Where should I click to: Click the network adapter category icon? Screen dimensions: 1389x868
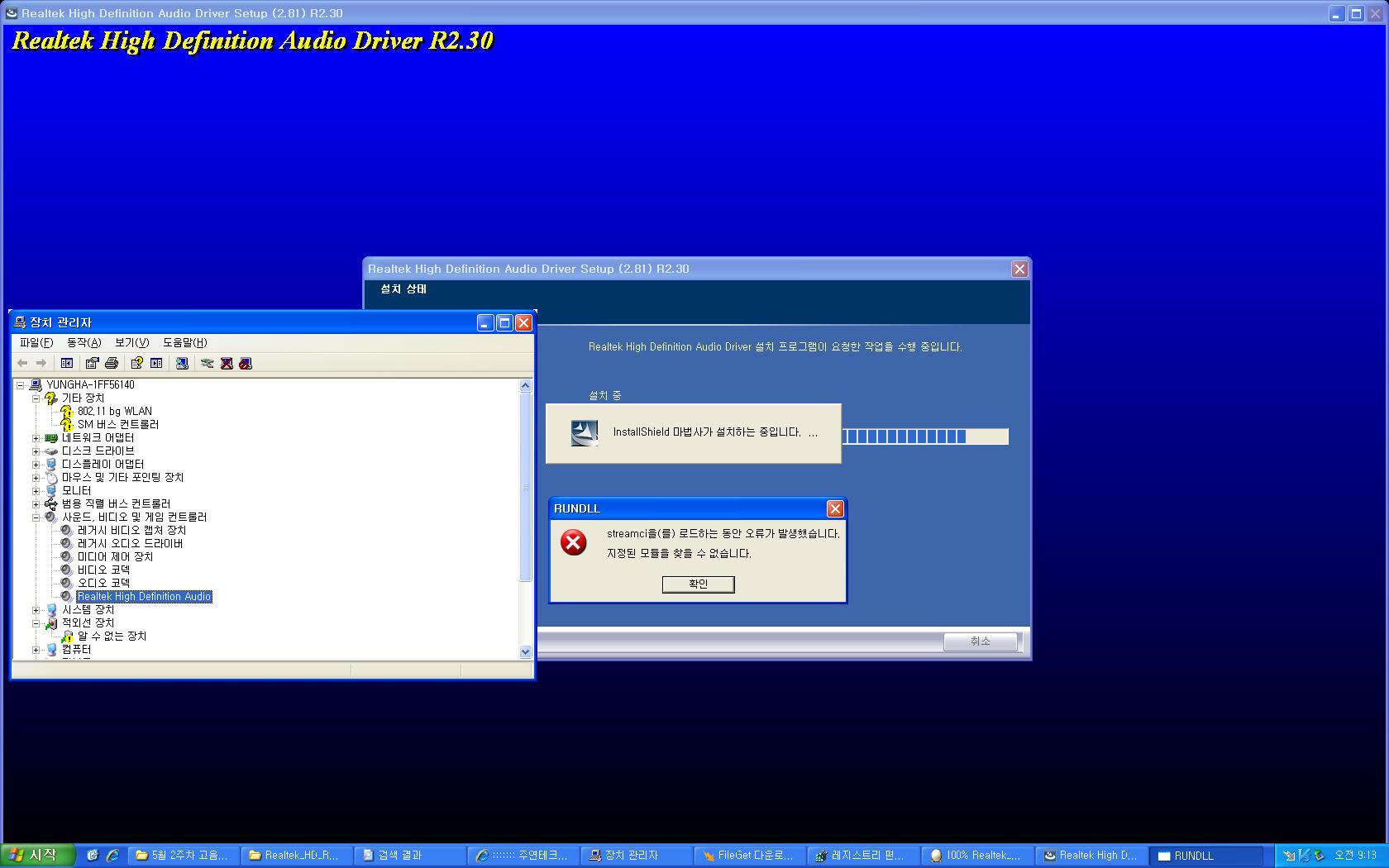[51, 437]
